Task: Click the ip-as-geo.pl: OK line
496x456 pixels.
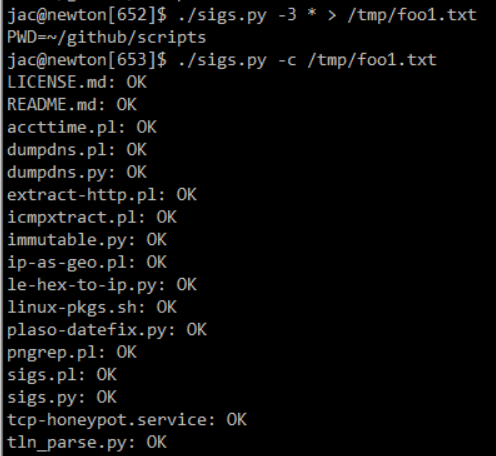Action: (x=87, y=263)
